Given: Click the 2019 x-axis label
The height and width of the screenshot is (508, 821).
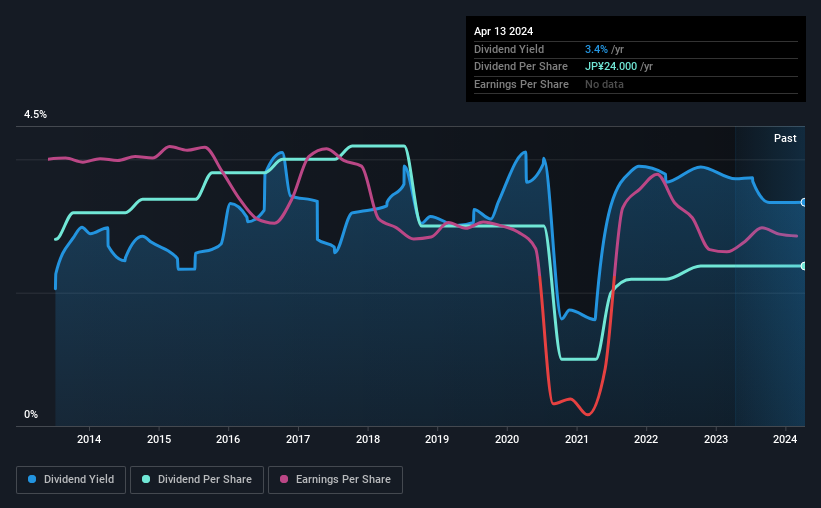Looking at the screenshot, I should click(x=437, y=439).
